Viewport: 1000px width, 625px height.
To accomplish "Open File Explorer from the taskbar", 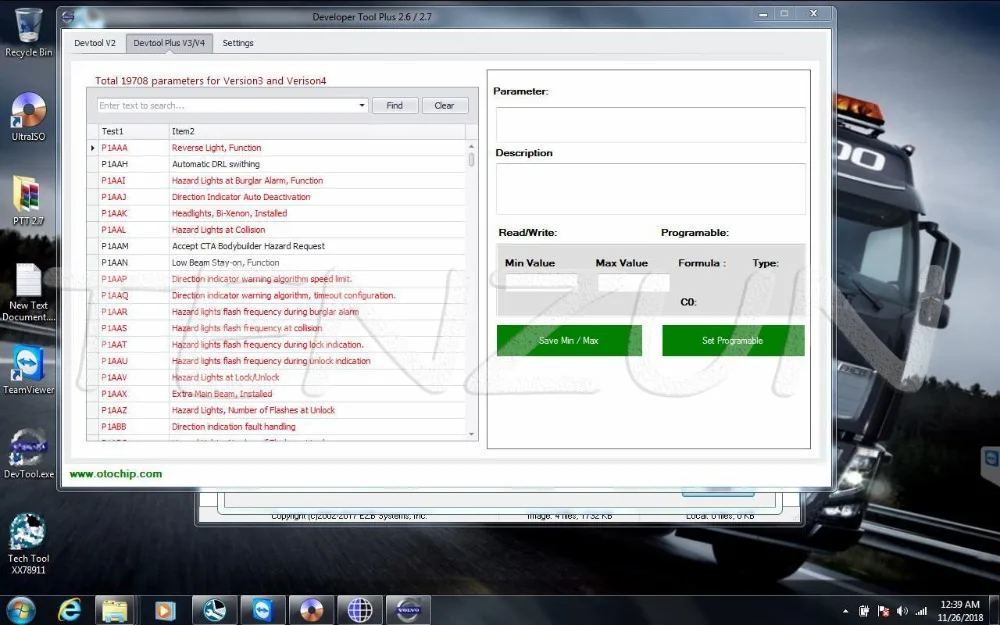I will [x=115, y=610].
